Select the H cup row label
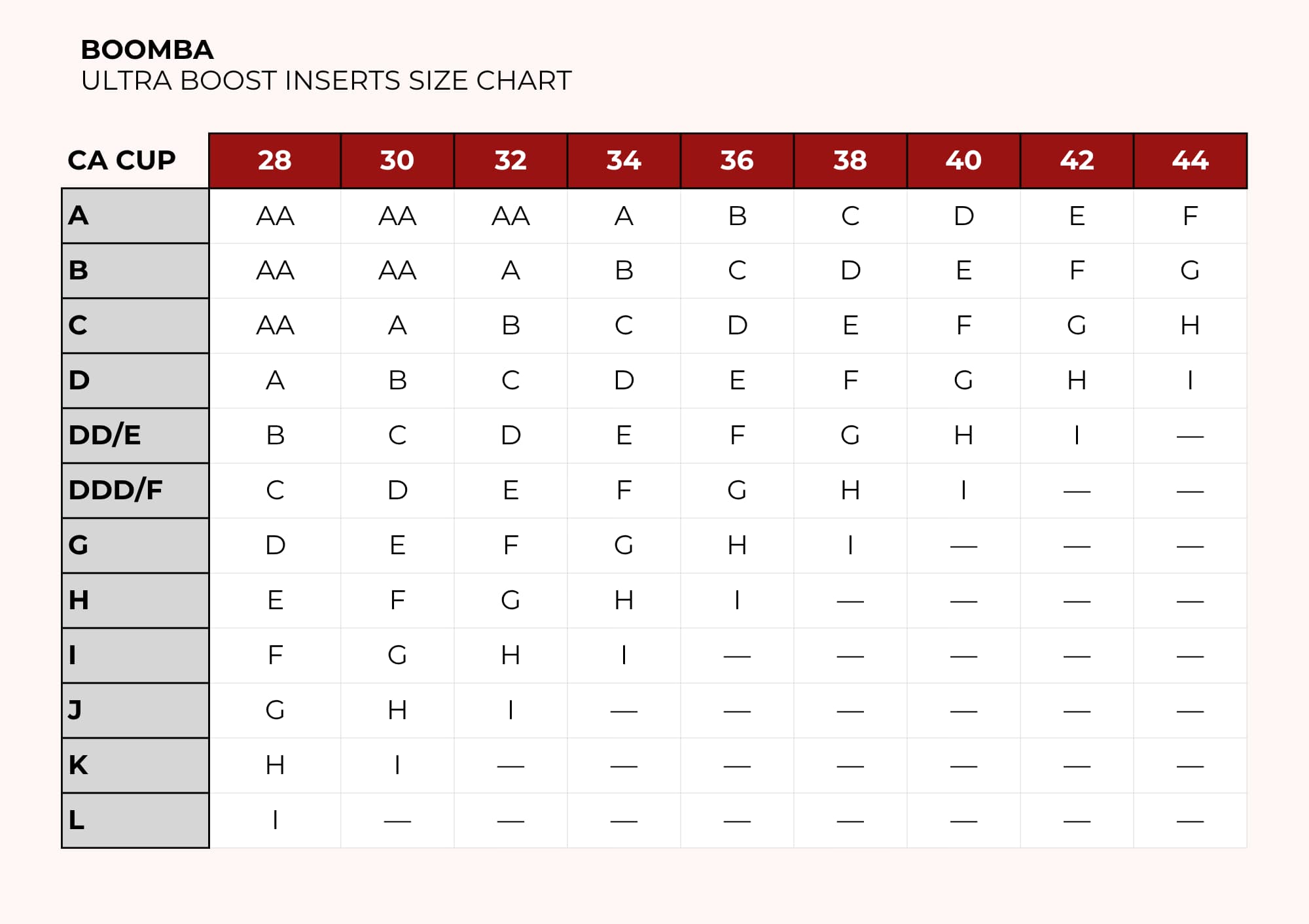1309x924 pixels. click(x=135, y=600)
